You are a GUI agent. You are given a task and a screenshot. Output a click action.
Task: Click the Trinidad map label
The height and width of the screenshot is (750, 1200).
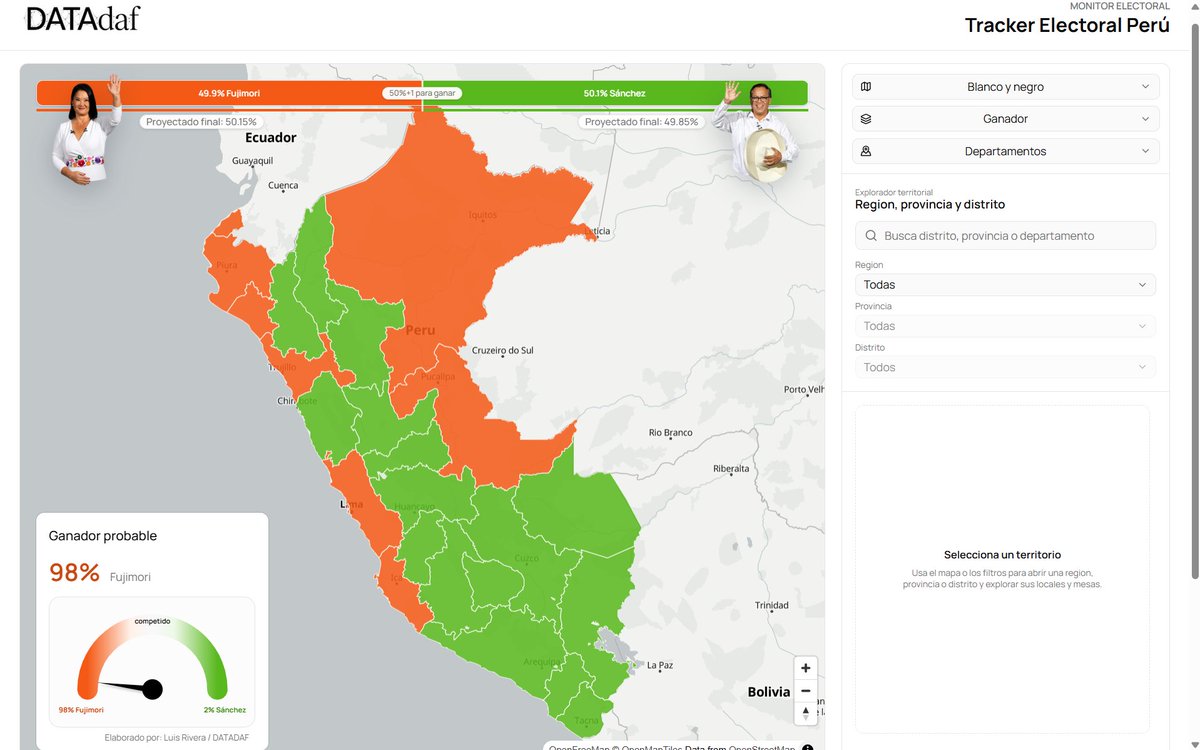(x=772, y=605)
